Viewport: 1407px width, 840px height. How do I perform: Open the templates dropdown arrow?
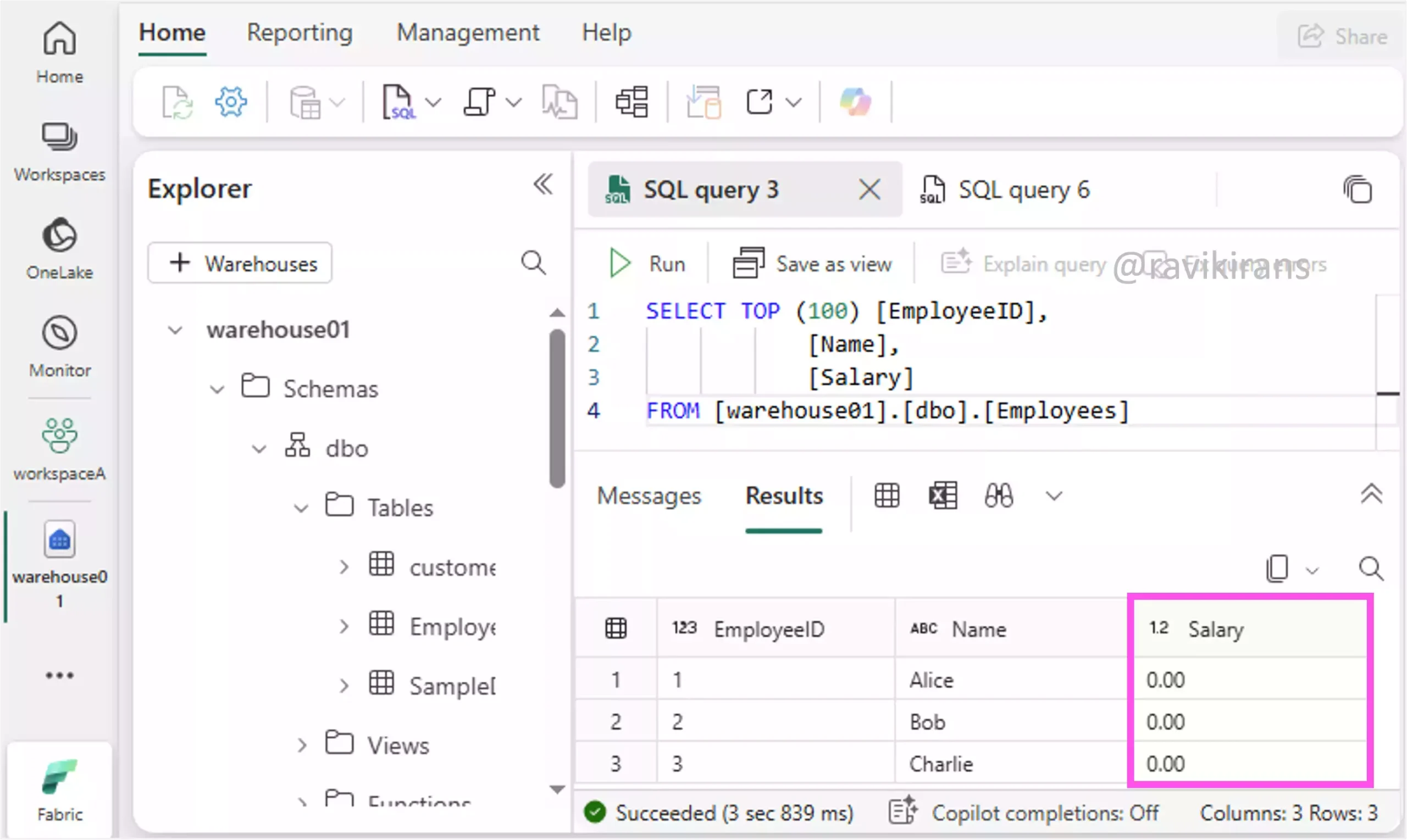pos(513,103)
